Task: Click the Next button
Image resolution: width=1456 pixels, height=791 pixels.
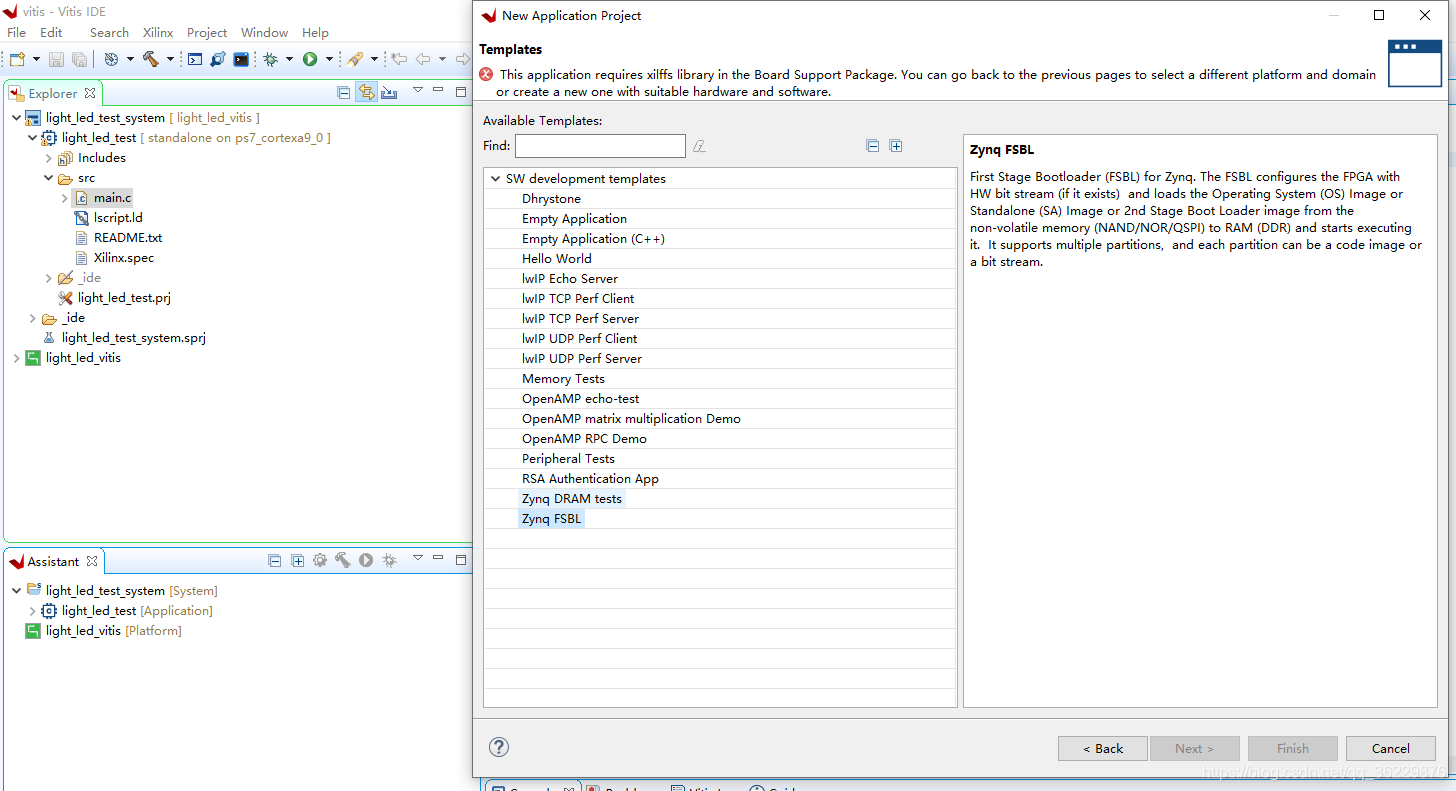Action: [x=1195, y=748]
